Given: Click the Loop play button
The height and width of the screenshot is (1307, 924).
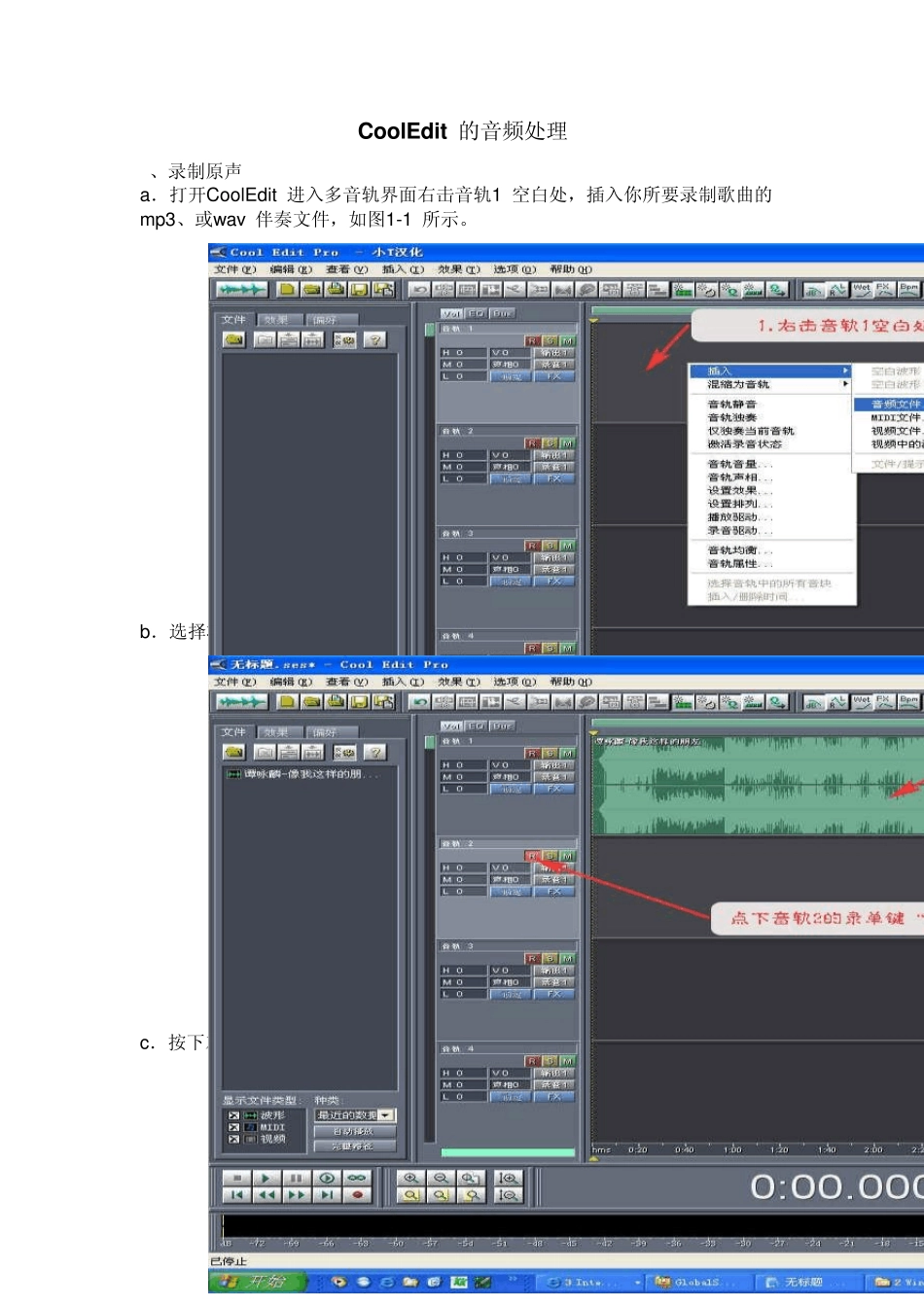Looking at the screenshot, I should 356,1178.
